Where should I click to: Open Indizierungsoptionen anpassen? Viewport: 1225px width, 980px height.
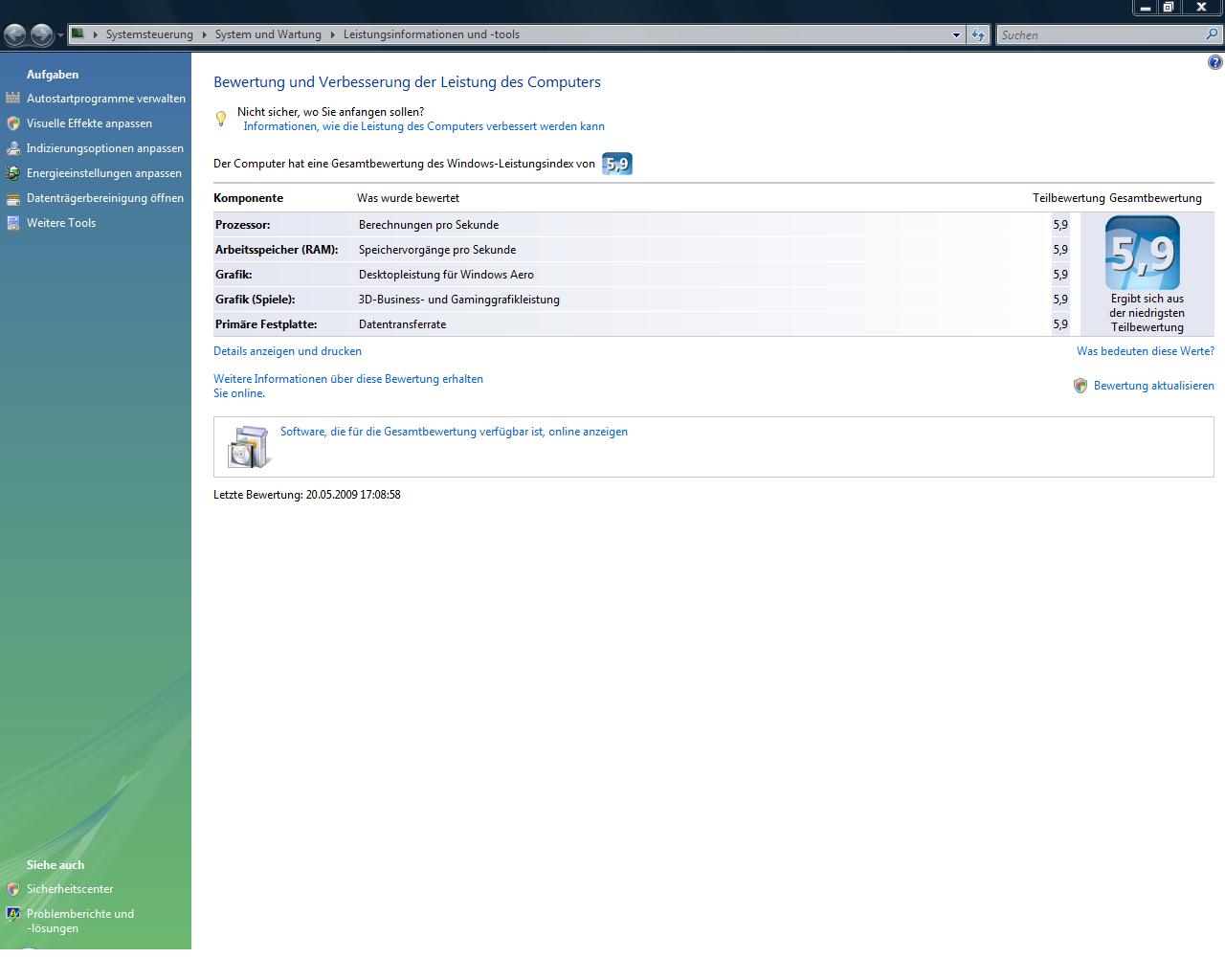[105, 148]
